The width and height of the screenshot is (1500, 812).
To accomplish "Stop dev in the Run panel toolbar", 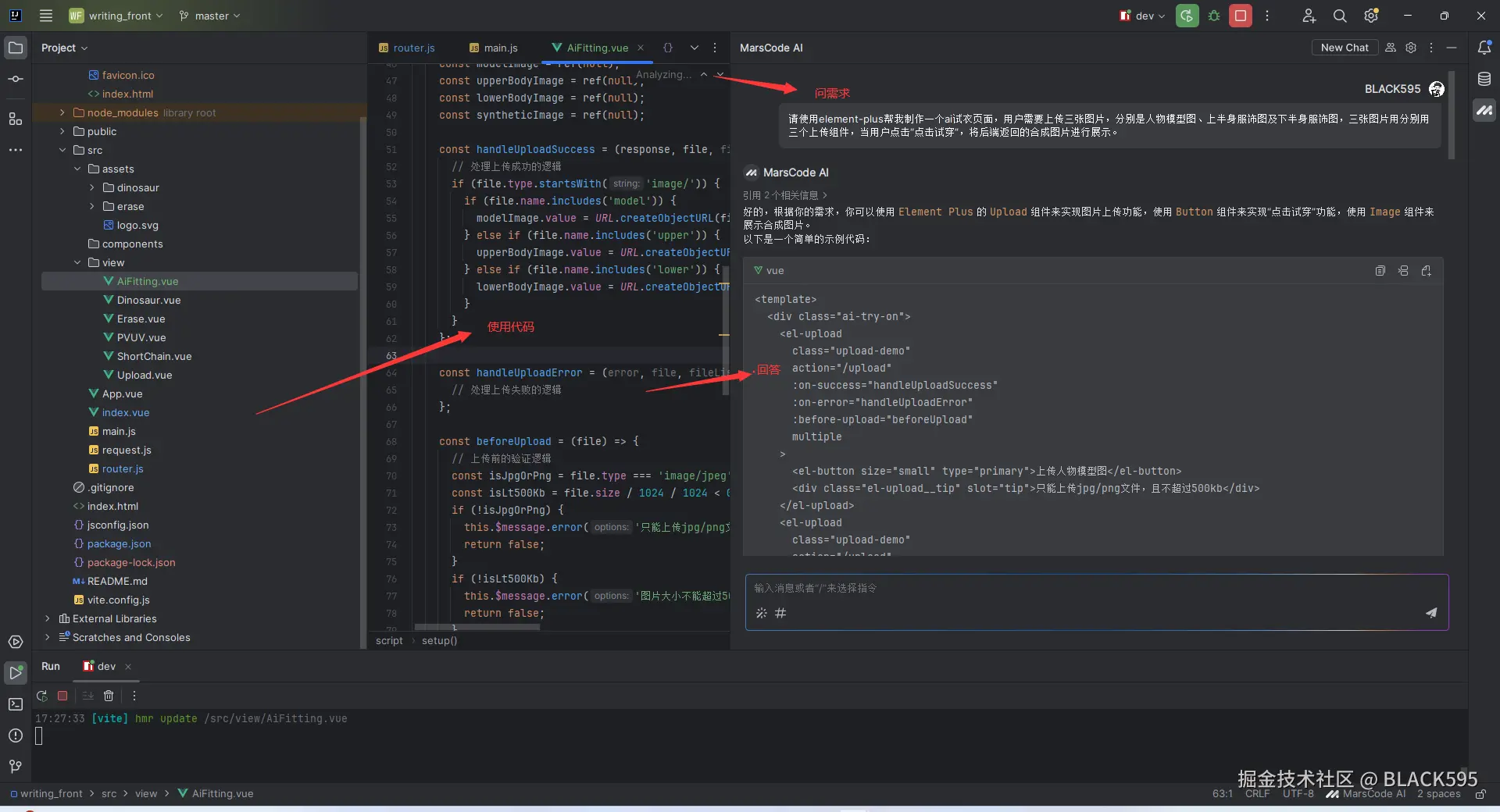I will pos(62,696).
